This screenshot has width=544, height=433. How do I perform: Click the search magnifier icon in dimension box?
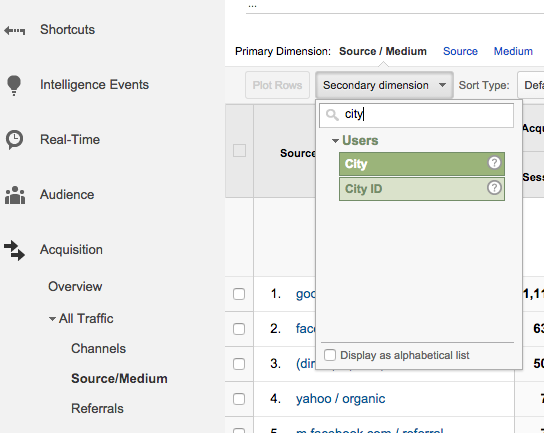pos(332,115)
